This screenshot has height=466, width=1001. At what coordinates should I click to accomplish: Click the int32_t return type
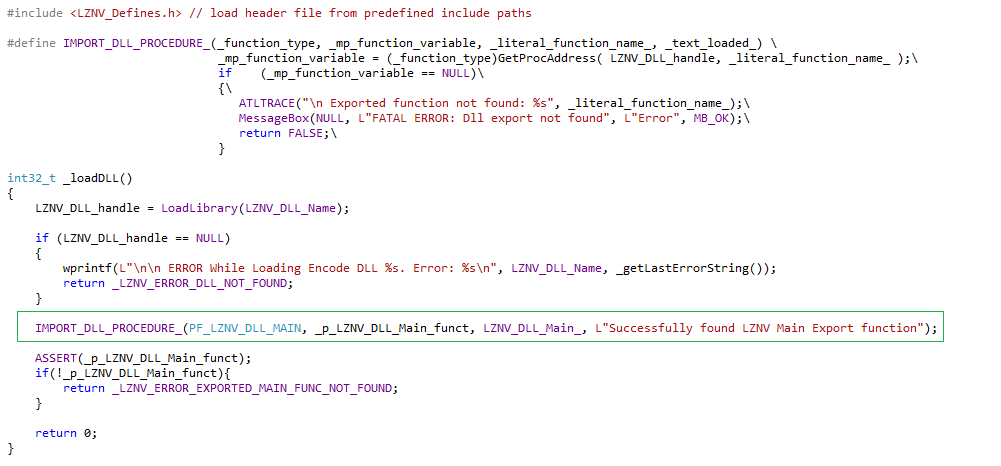(x=32, y=178)
